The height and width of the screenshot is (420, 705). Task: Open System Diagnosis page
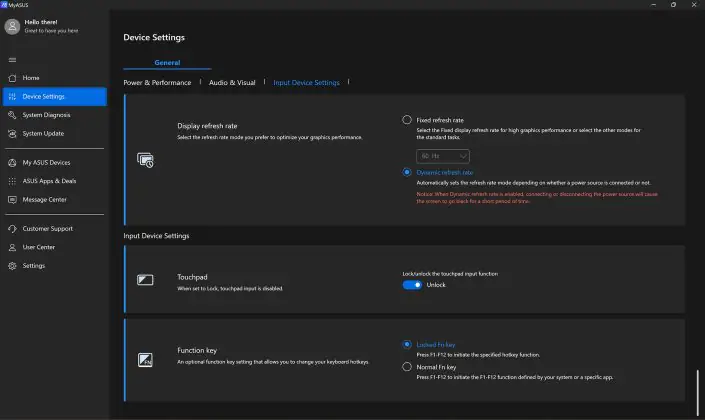[55, 115]
